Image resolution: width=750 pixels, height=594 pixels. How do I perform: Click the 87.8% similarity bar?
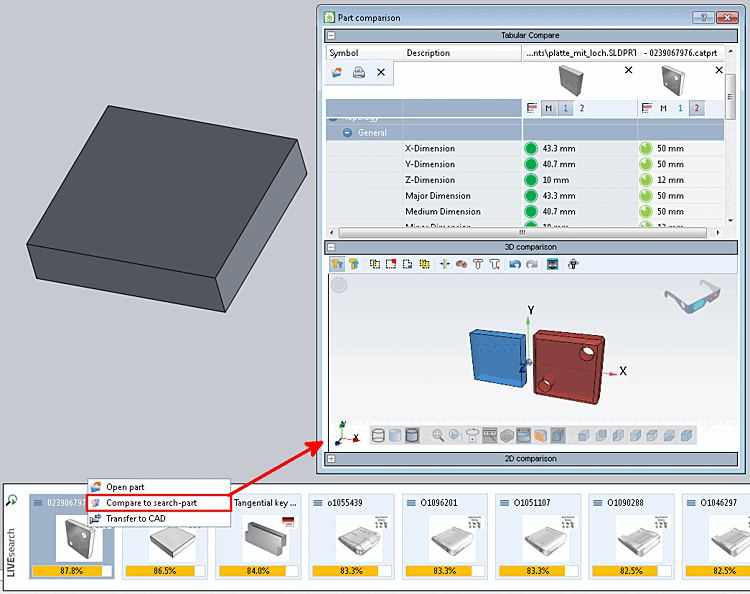pos(72,571)
